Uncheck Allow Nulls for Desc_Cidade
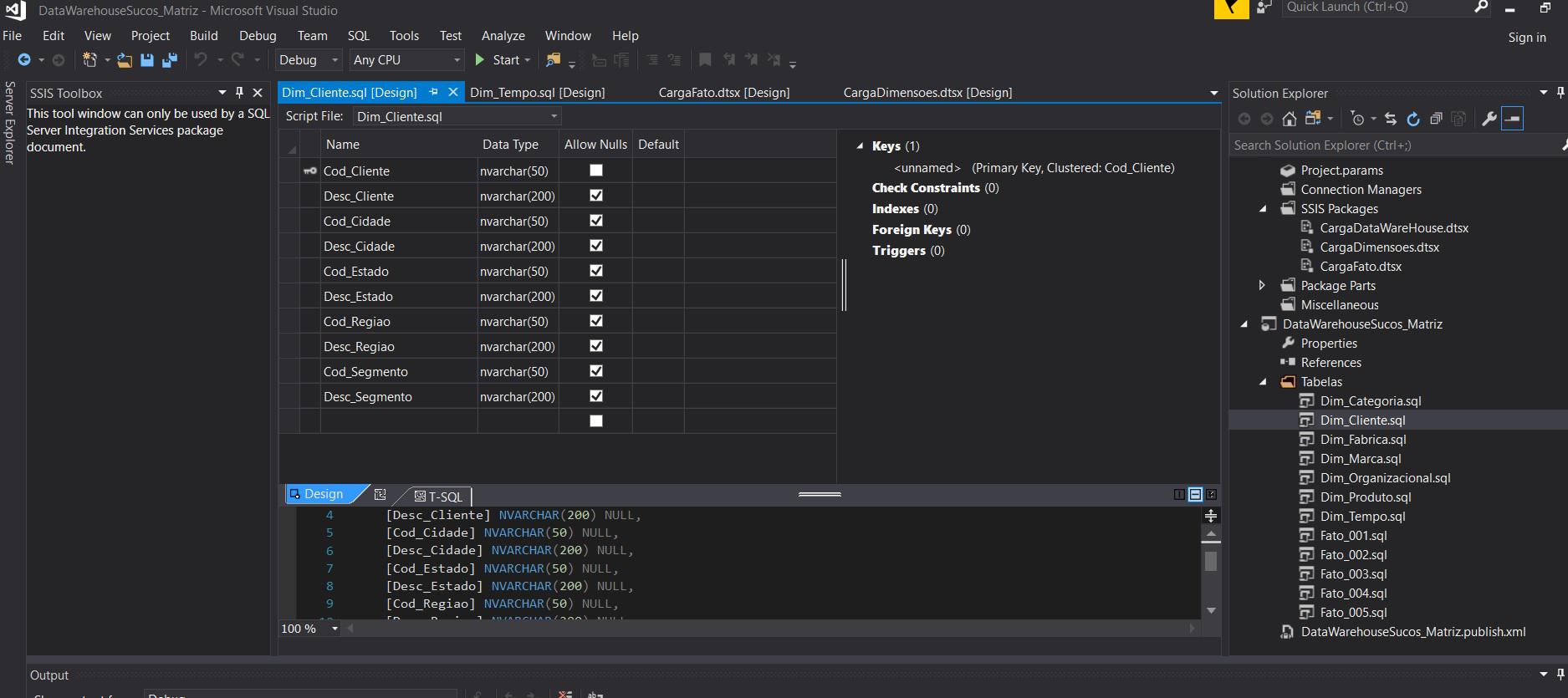 [x=596, y=246]
